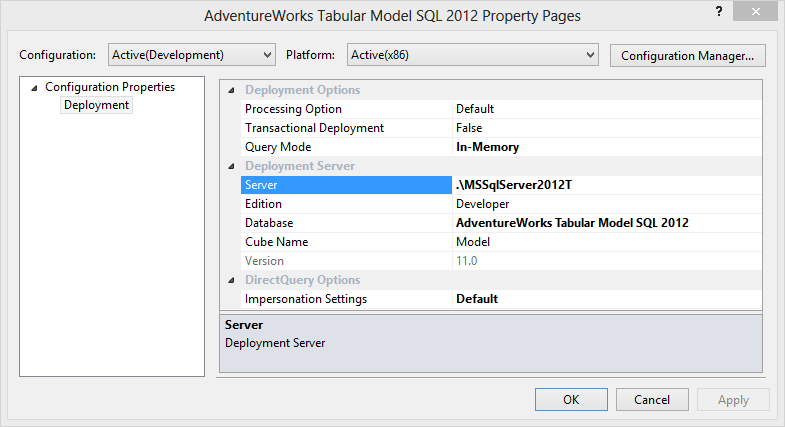
Task: Click the DirectQuery Options header text
Action: 302,280
